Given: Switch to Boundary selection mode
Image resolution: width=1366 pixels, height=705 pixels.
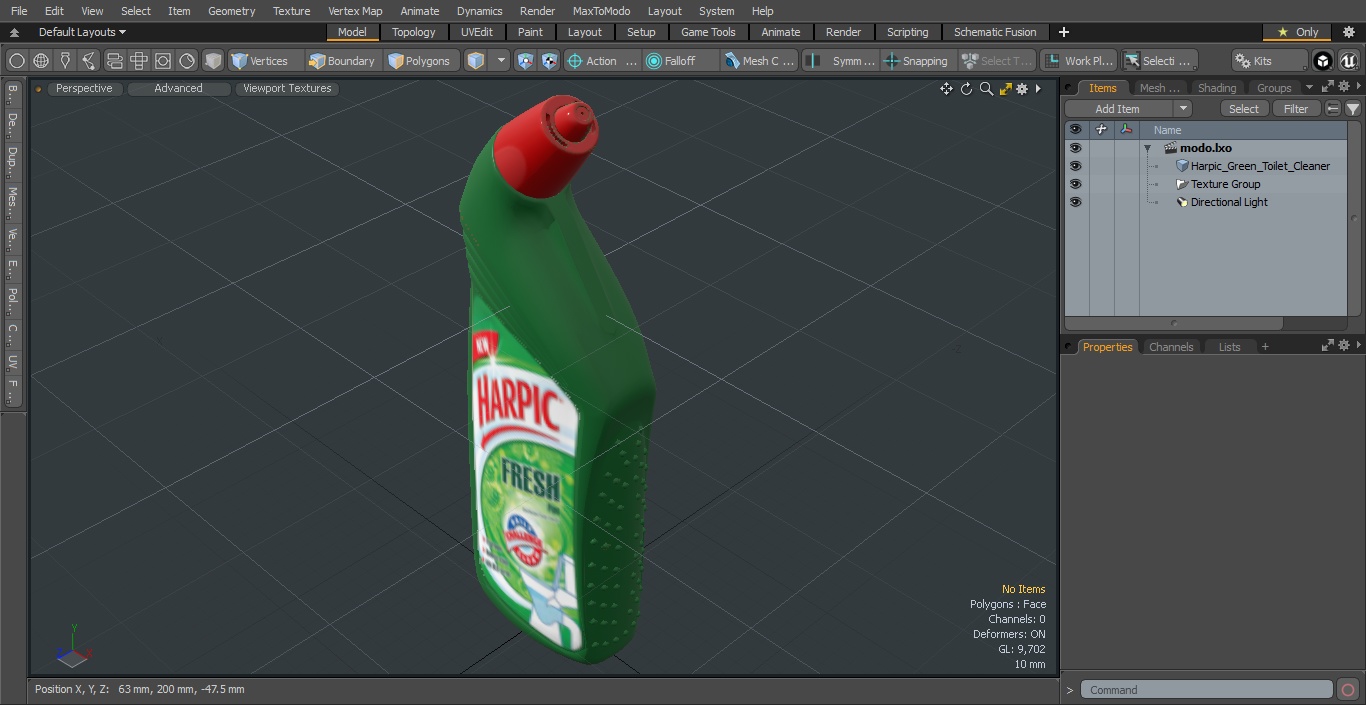Looking at the screenshot, I should 343,61.
